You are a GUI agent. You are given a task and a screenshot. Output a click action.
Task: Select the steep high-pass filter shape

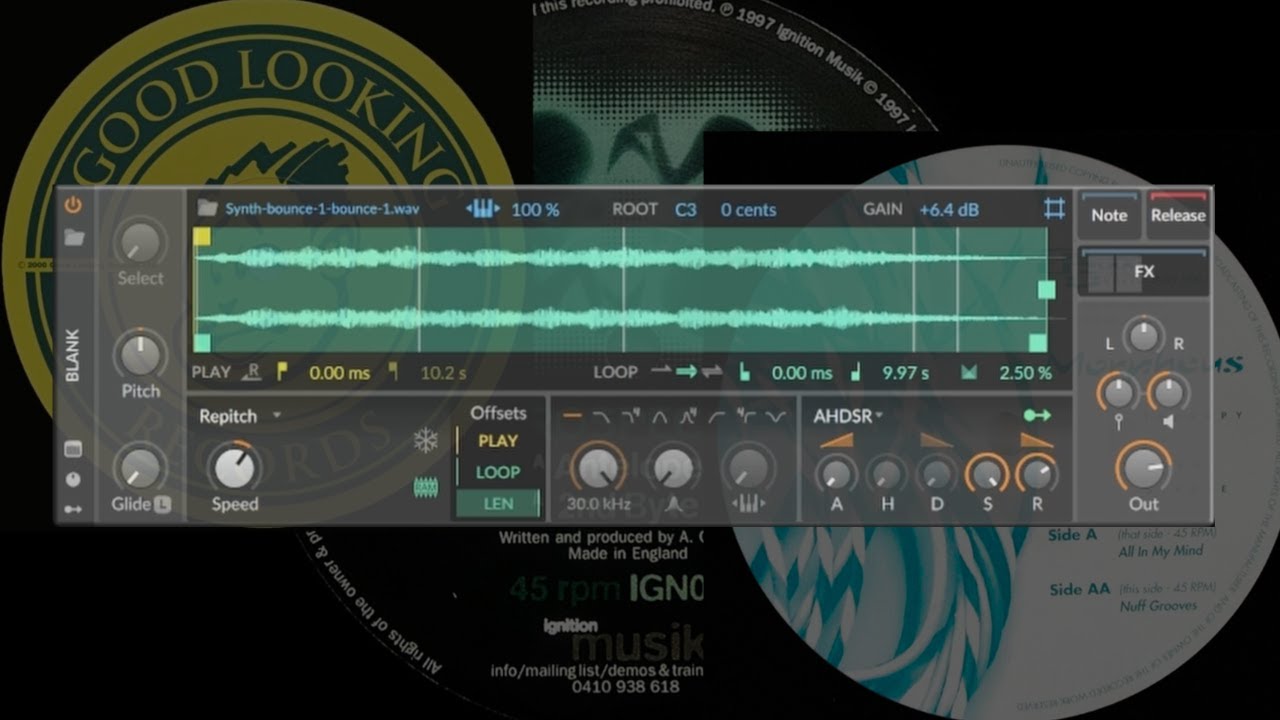click(747, 416)
